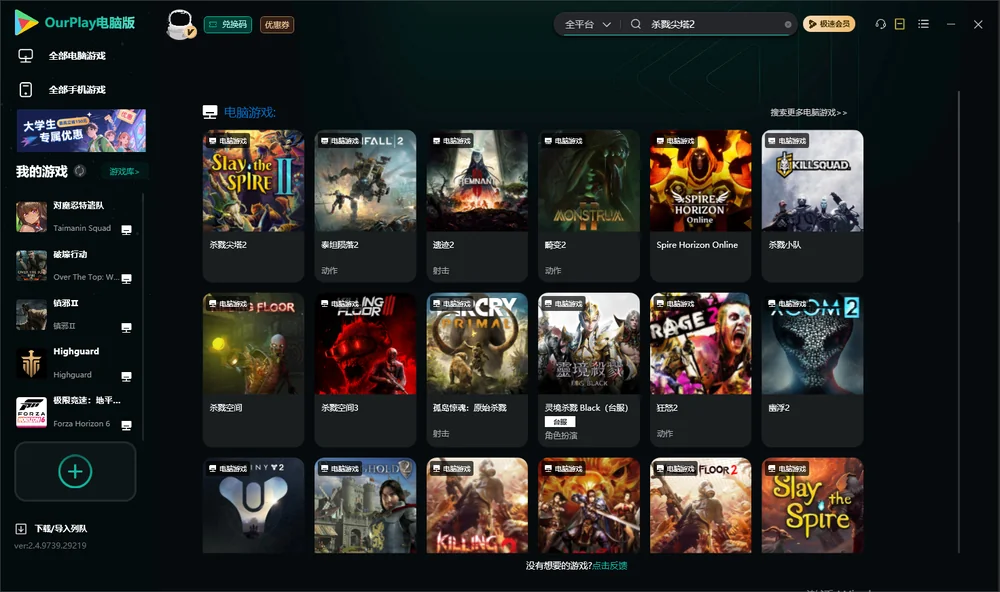Click the 点击反馈 feedback link
The image size is (1000, 592).
(610, 565)
